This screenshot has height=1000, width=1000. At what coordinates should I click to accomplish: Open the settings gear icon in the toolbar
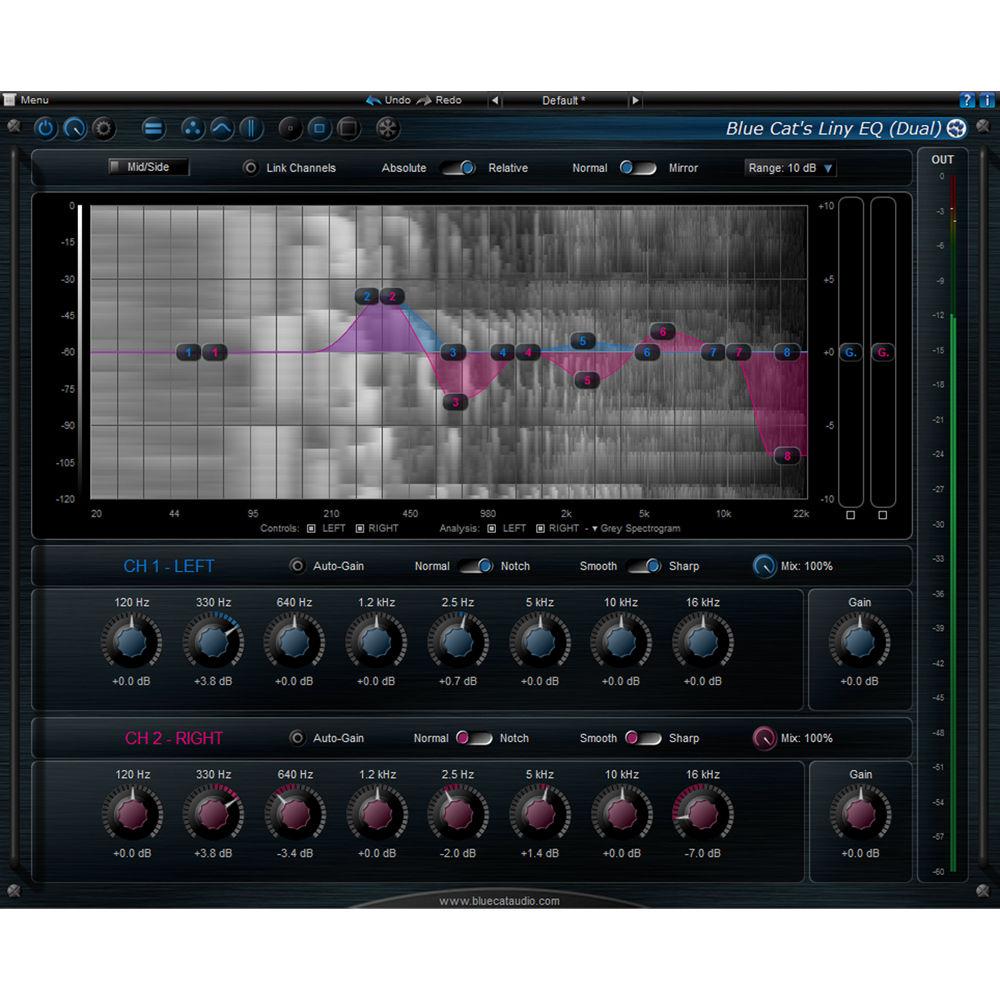103,129
